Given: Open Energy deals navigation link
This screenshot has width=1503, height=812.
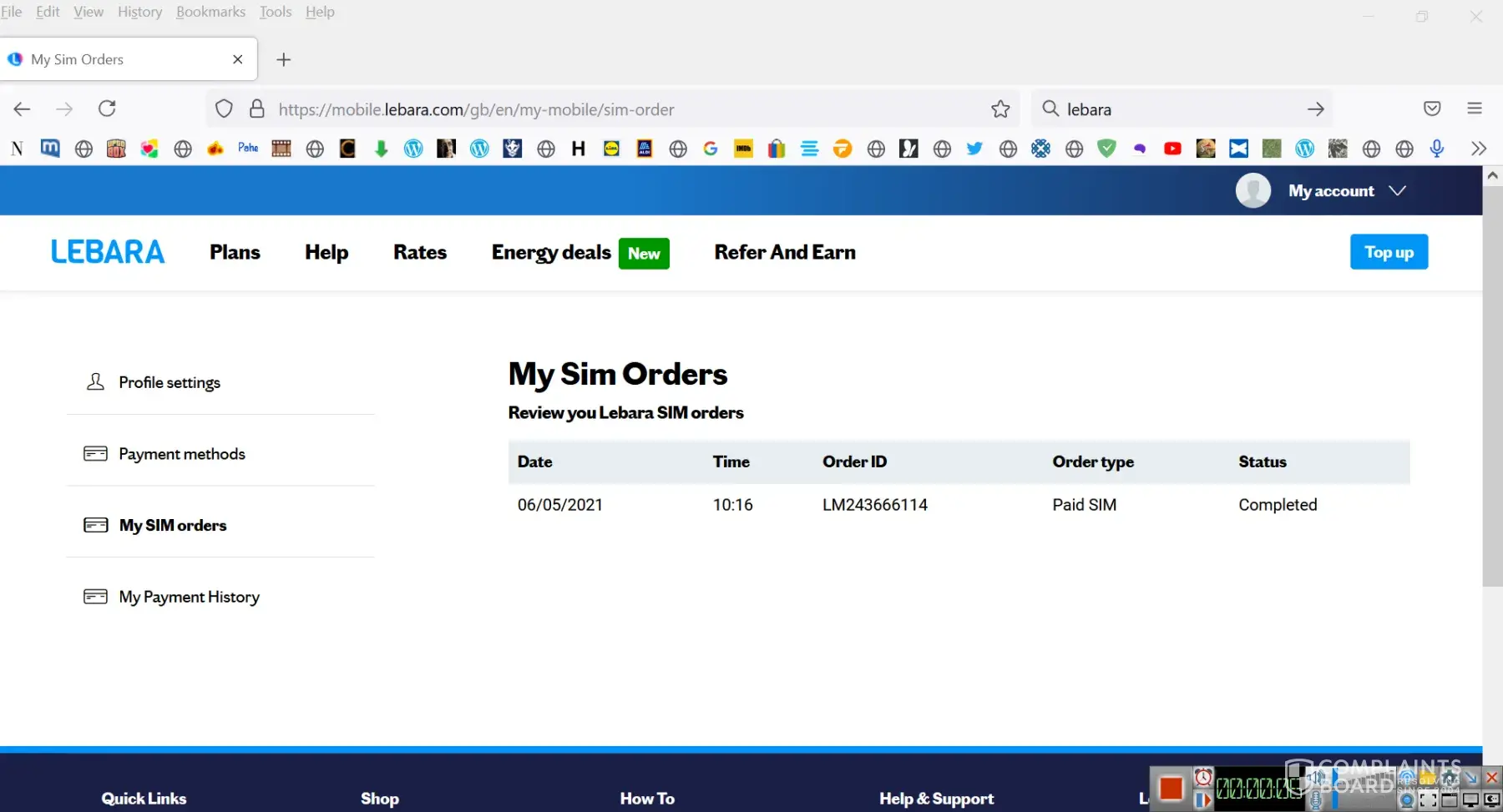Looking at the screenshot, I should pos(551,252).
